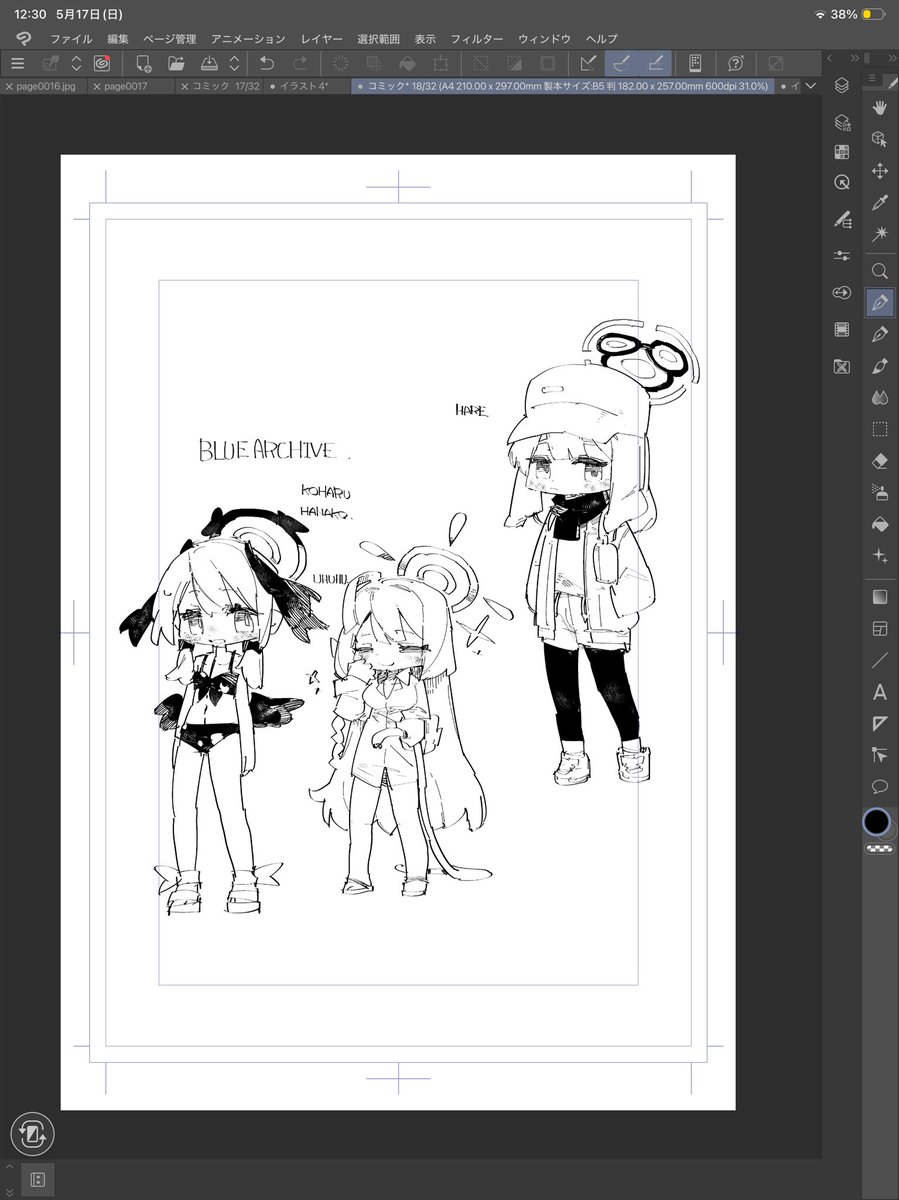Close the page0016.jpg tab

(9, 87)
